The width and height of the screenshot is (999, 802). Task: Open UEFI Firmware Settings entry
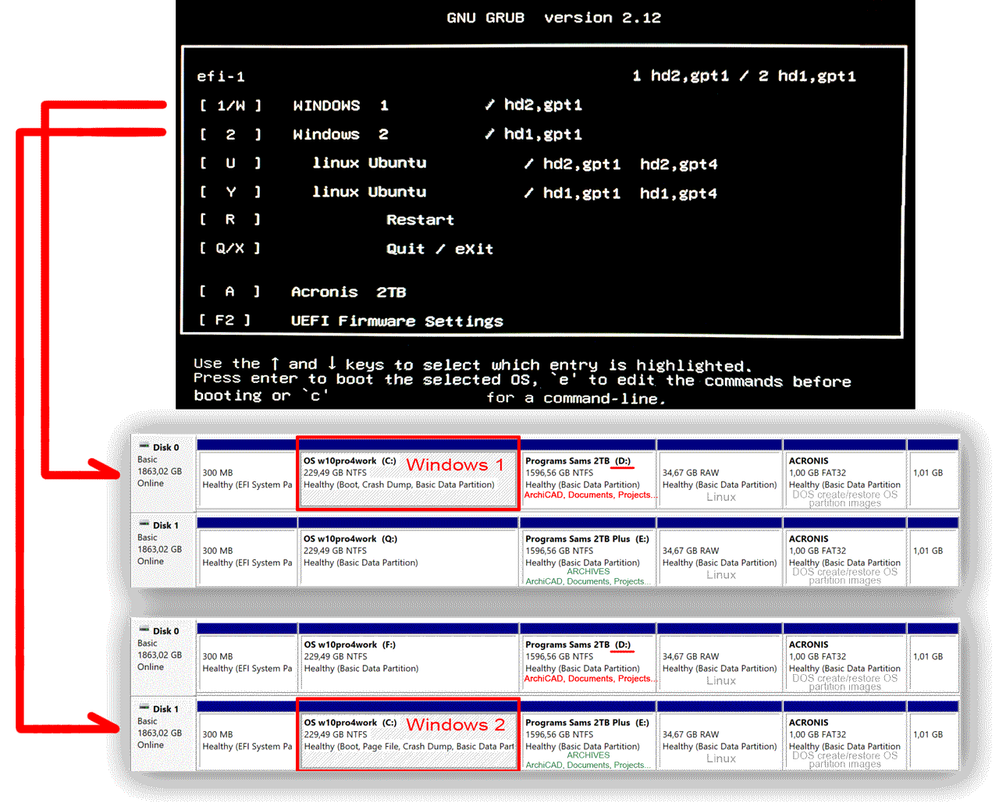click(351, 320)
